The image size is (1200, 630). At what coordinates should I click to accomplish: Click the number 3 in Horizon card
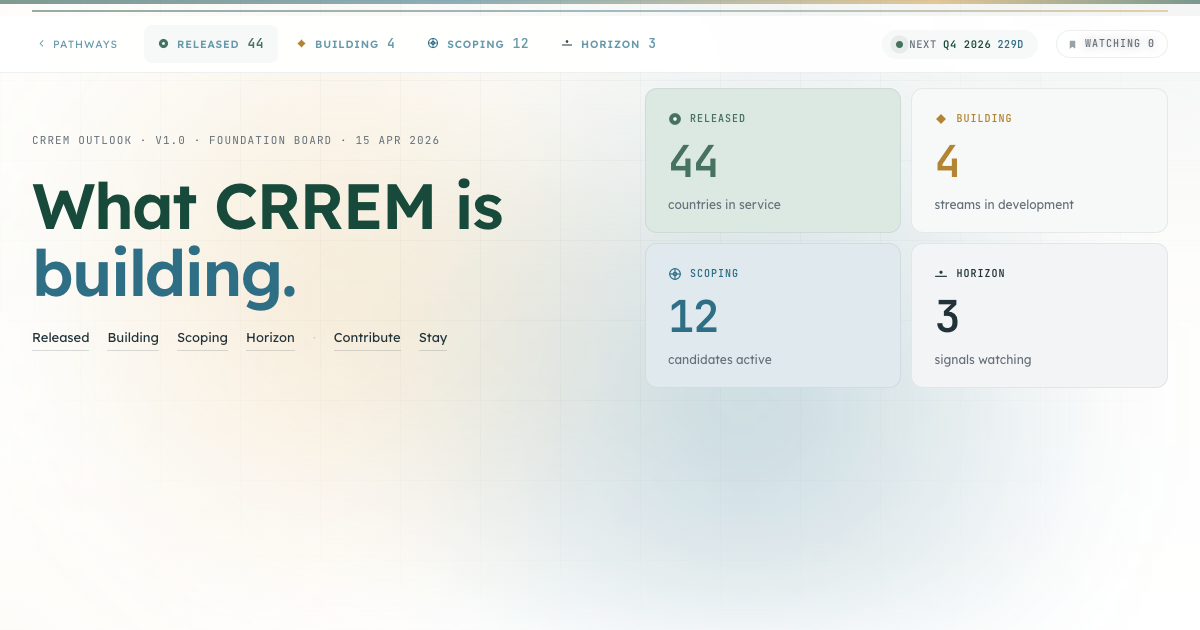[947, 317]
